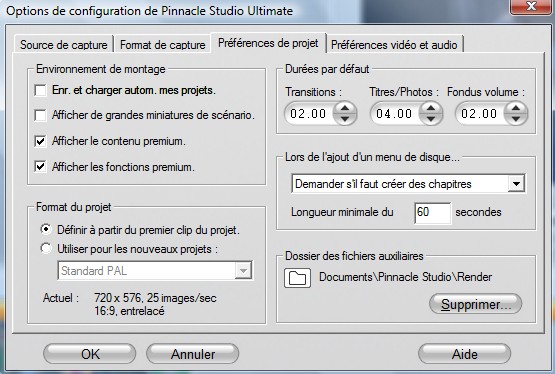Check 'Afficher de grandes miniatures de scénario'
555x374 pixels.
pos(40,115)
